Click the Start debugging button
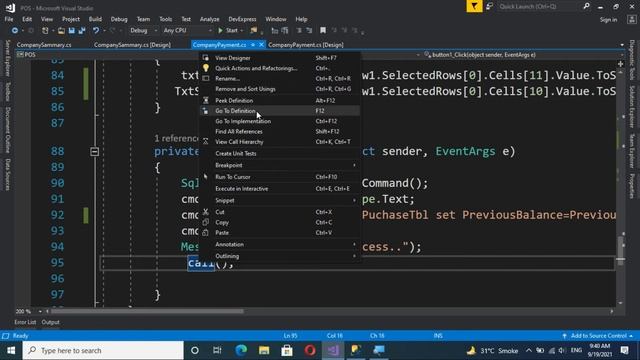The height and width of the screenshot is (360, 640). [228, 31]
